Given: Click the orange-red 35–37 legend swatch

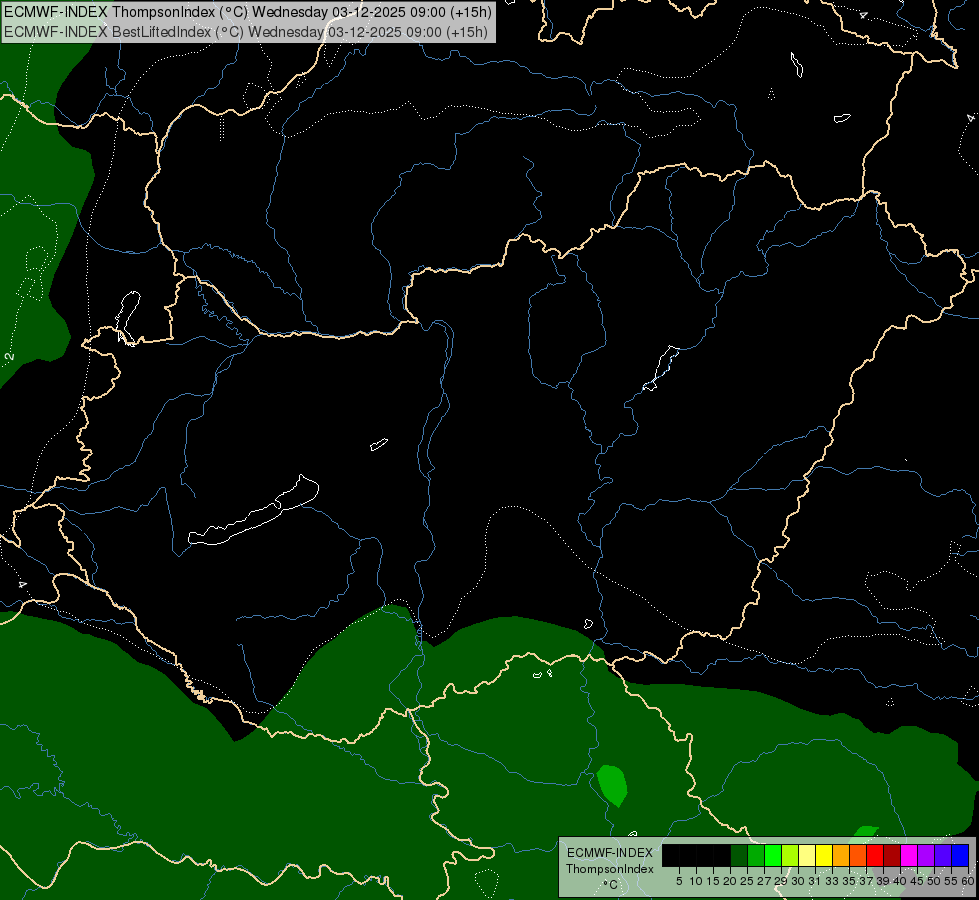Looking at the screenshot, I should point(858,855).
